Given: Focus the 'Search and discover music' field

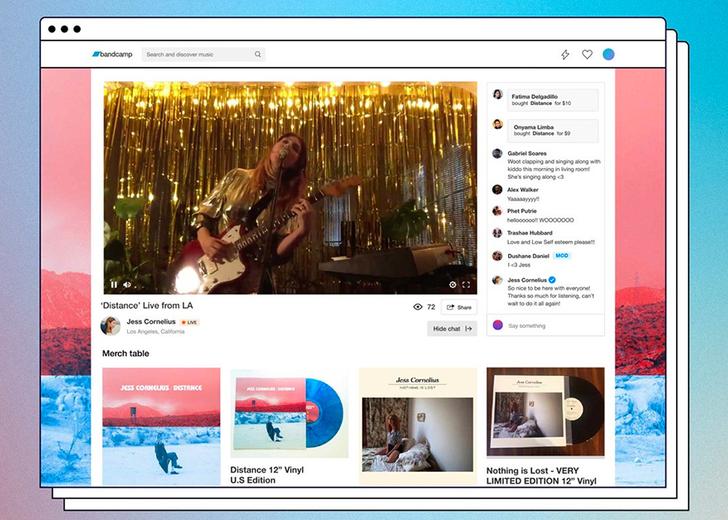Looking at the screenshot, I should 203,54.
